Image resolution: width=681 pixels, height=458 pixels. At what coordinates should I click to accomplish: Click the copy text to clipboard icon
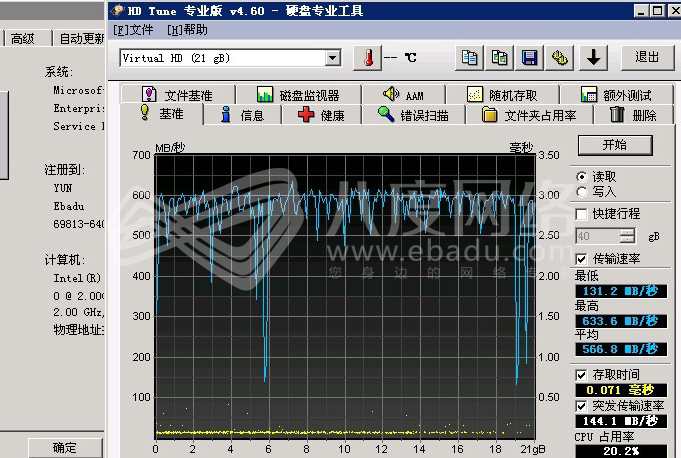tap(469, 57)
